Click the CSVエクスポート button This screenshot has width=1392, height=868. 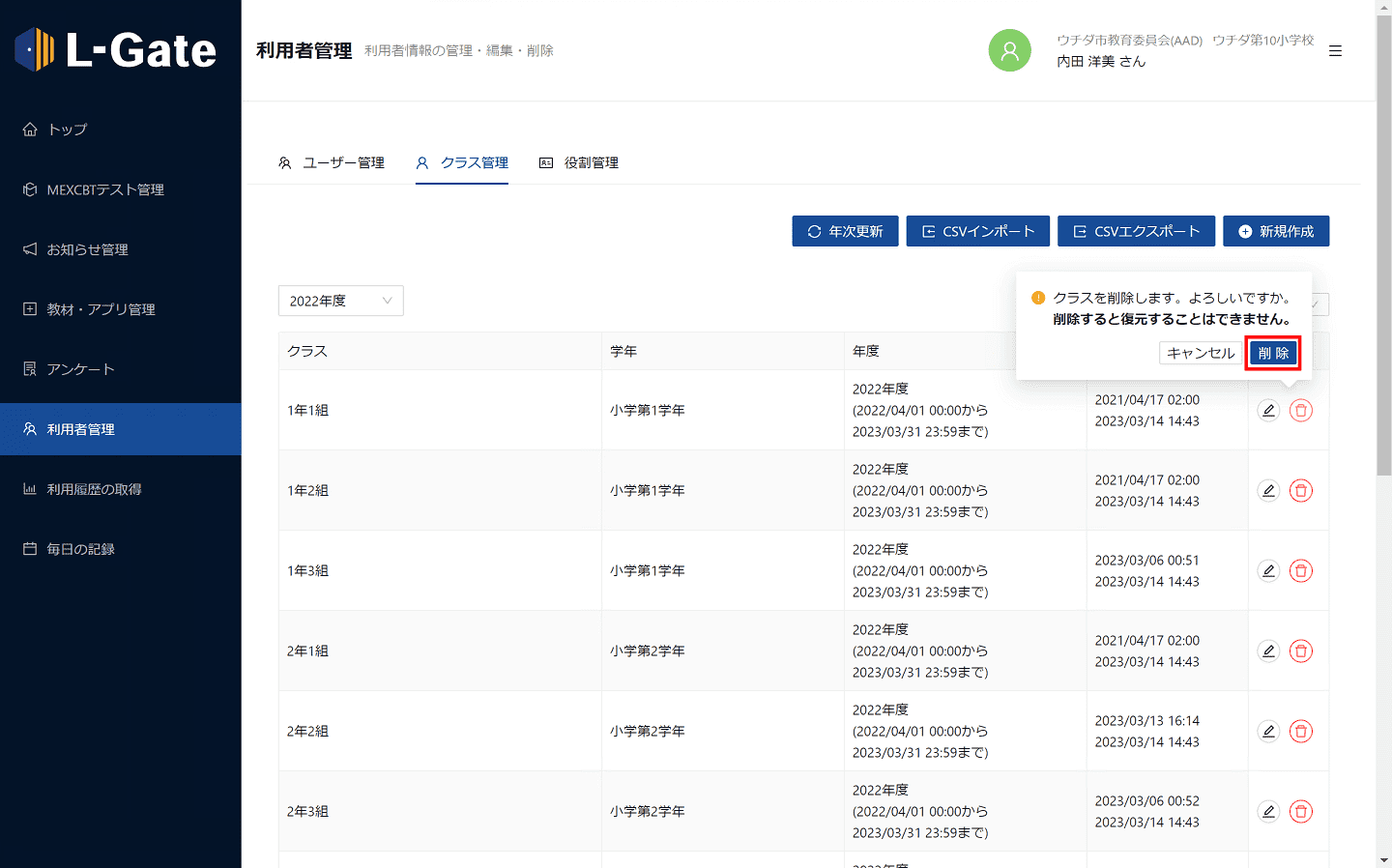pyautogui.click(x=1137, y=231)
